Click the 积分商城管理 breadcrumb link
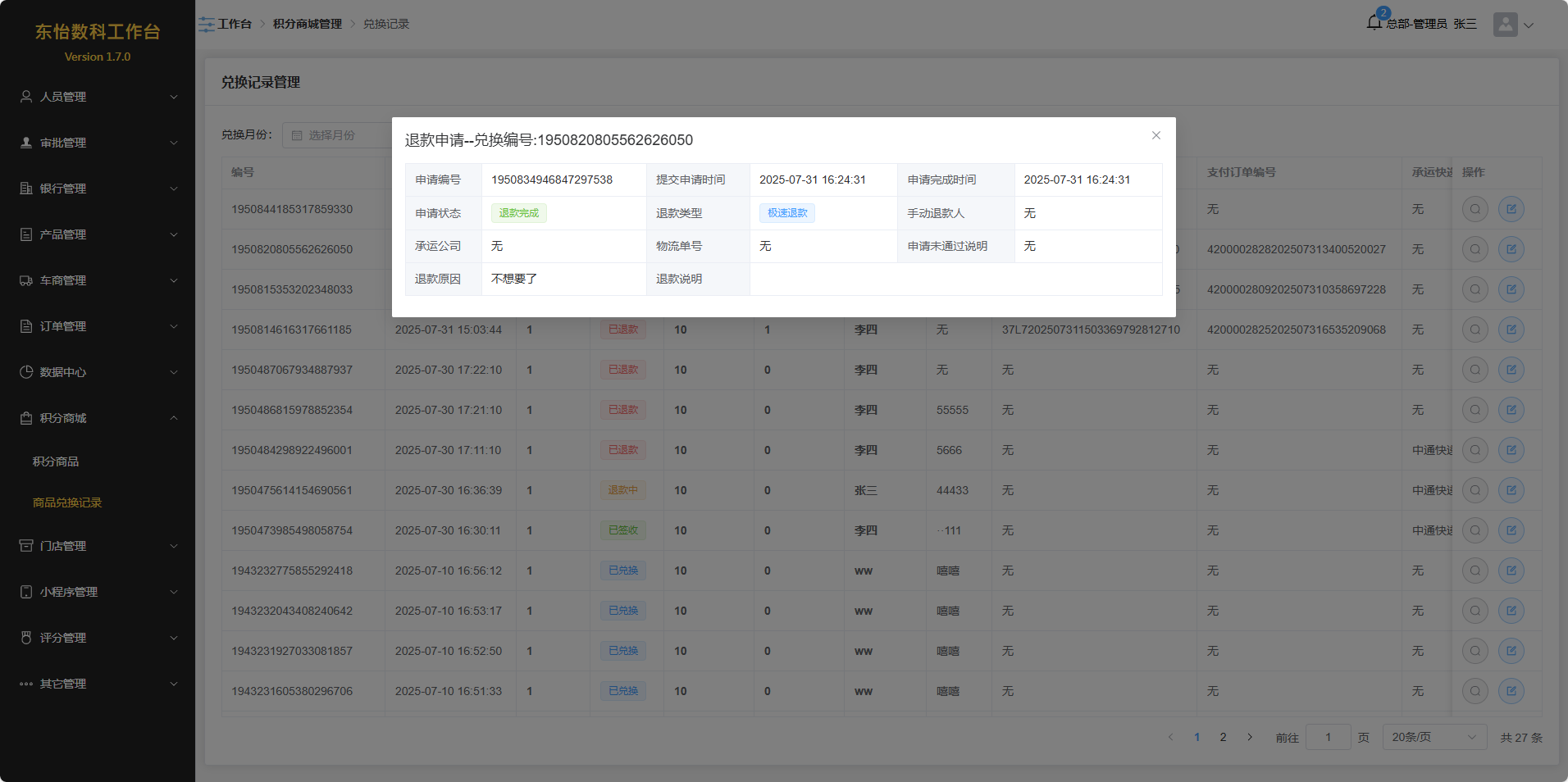 pyautogui.click(x=308, y=25)
